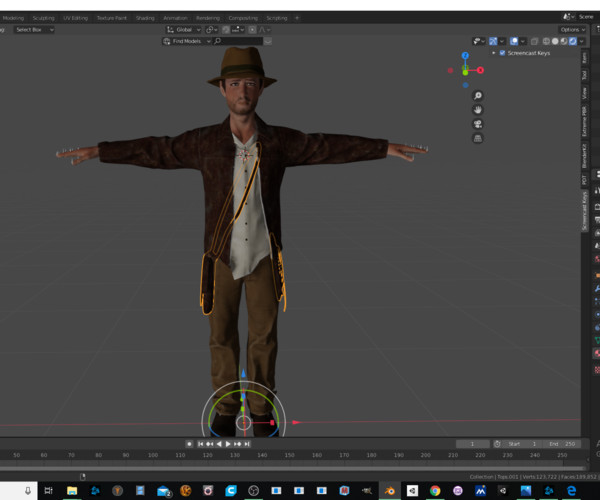Toggle the camera view gizmo

click(x=478, y=124)
